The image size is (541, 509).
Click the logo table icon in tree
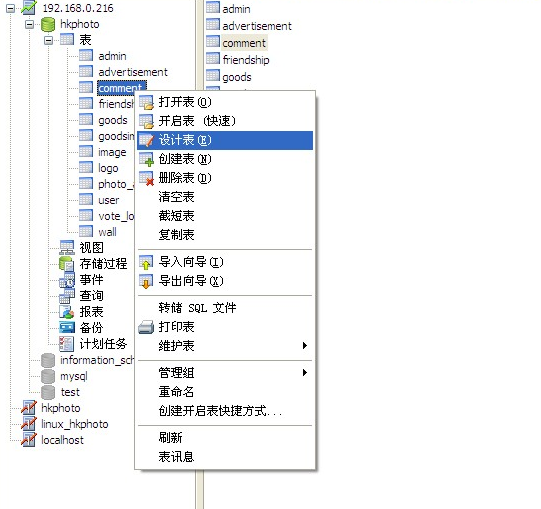point(86,167)
